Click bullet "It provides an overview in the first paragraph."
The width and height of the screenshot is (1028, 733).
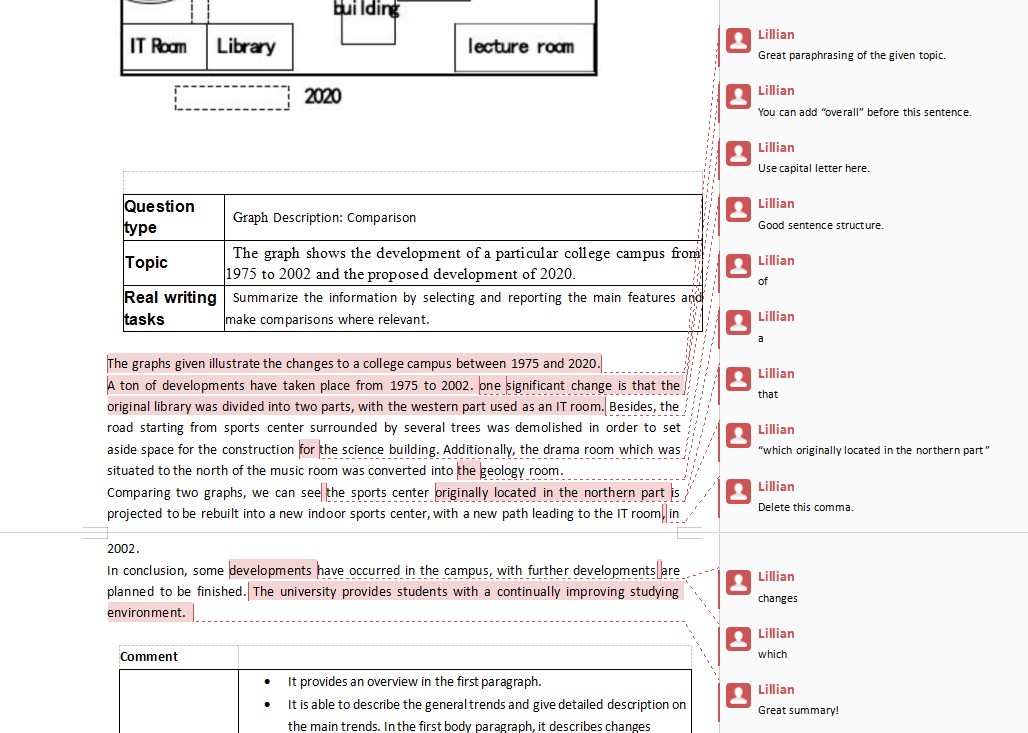point(414,682)
